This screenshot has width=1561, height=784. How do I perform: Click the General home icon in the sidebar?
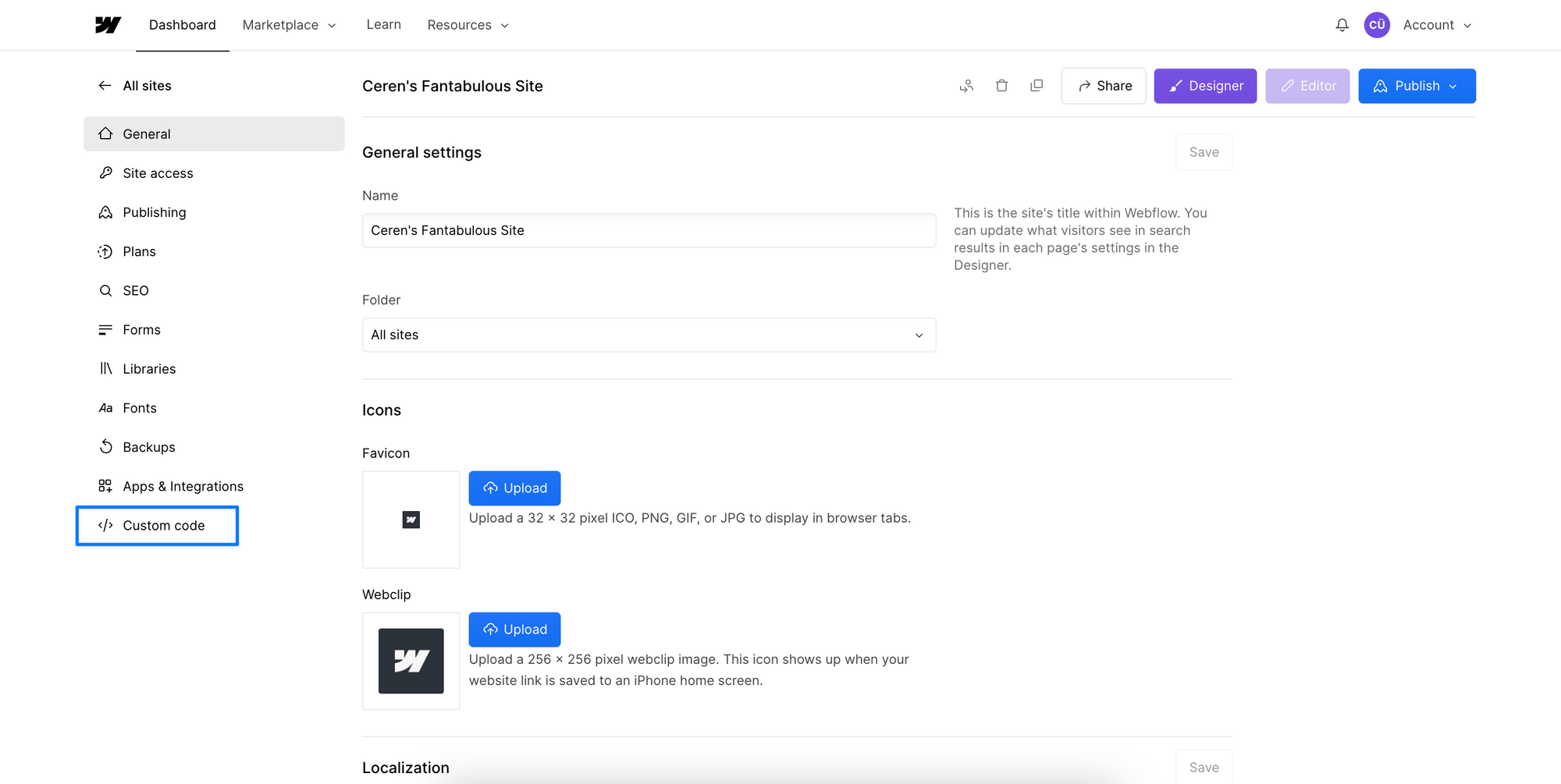tap(105, 133)
